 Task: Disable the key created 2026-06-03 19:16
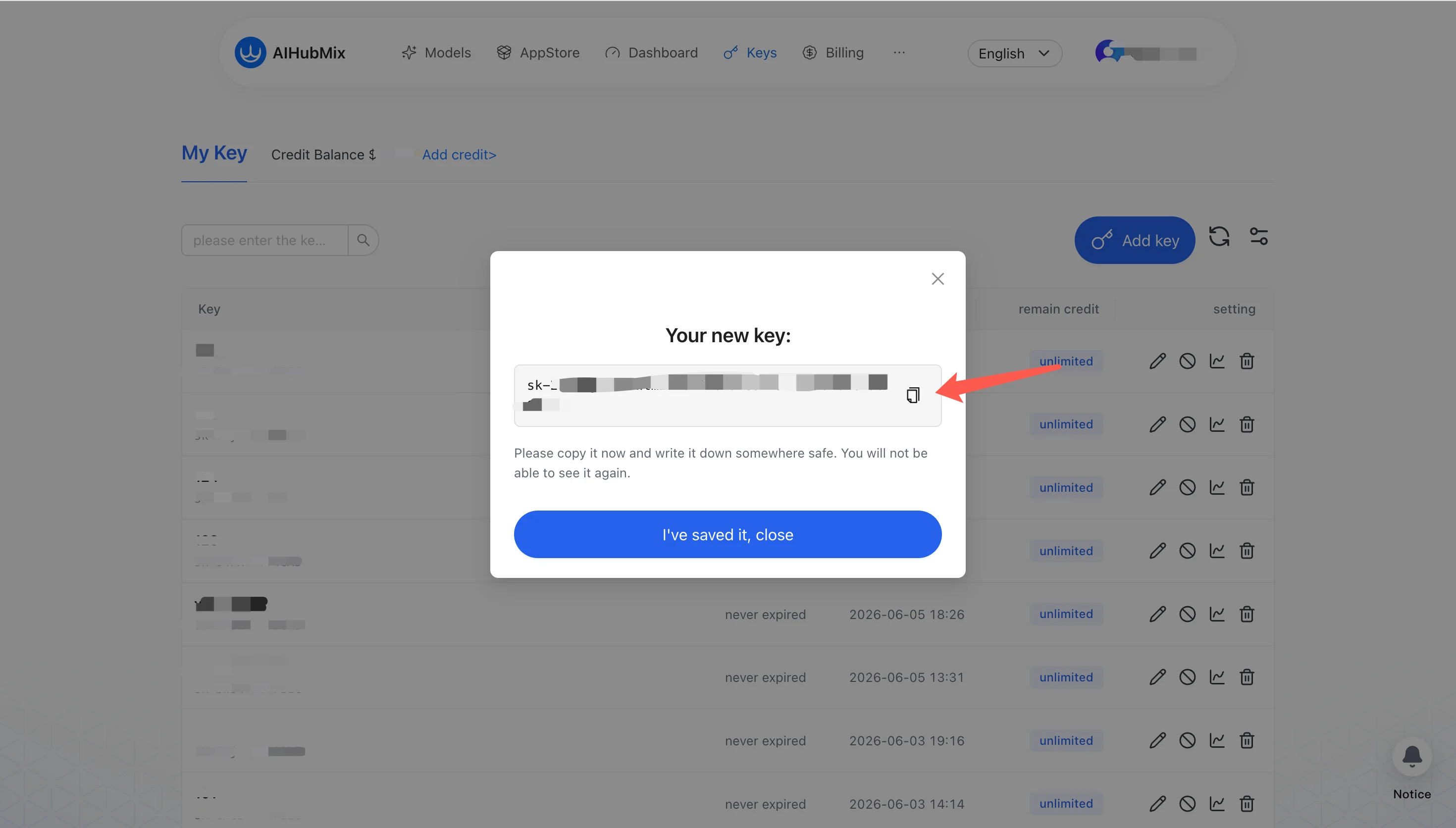pyautogui.click(x=1187, y=740)
